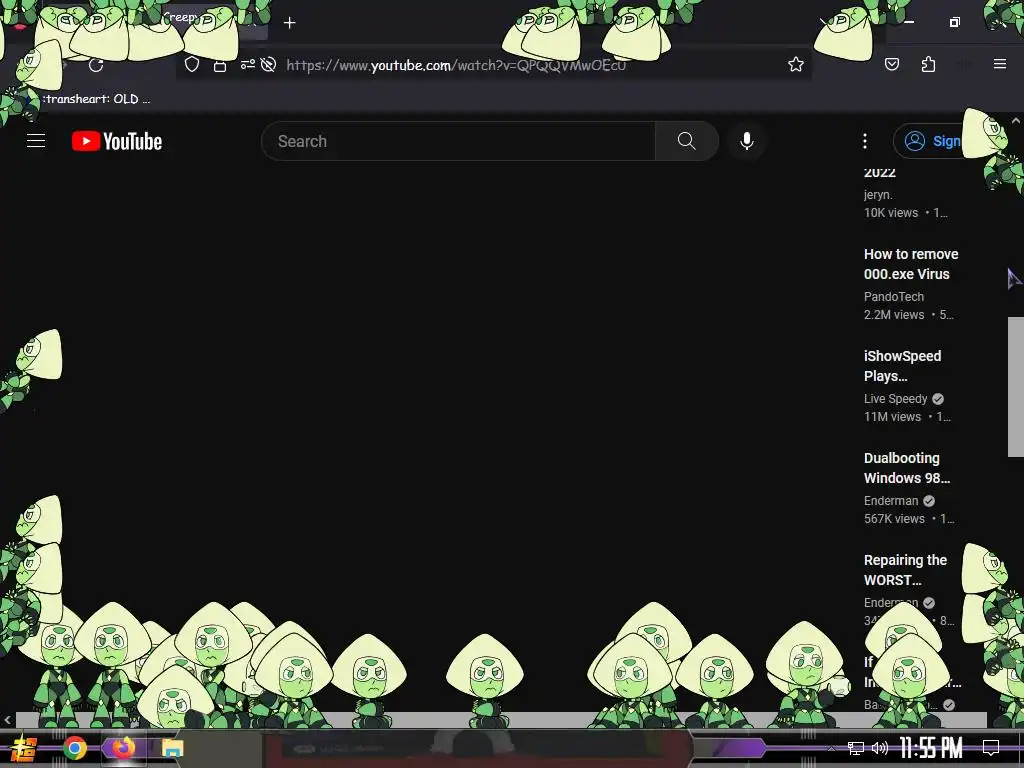Click the left arrow of the horizontal scrollbar
1024x768 pixels.
coord(7,720)
